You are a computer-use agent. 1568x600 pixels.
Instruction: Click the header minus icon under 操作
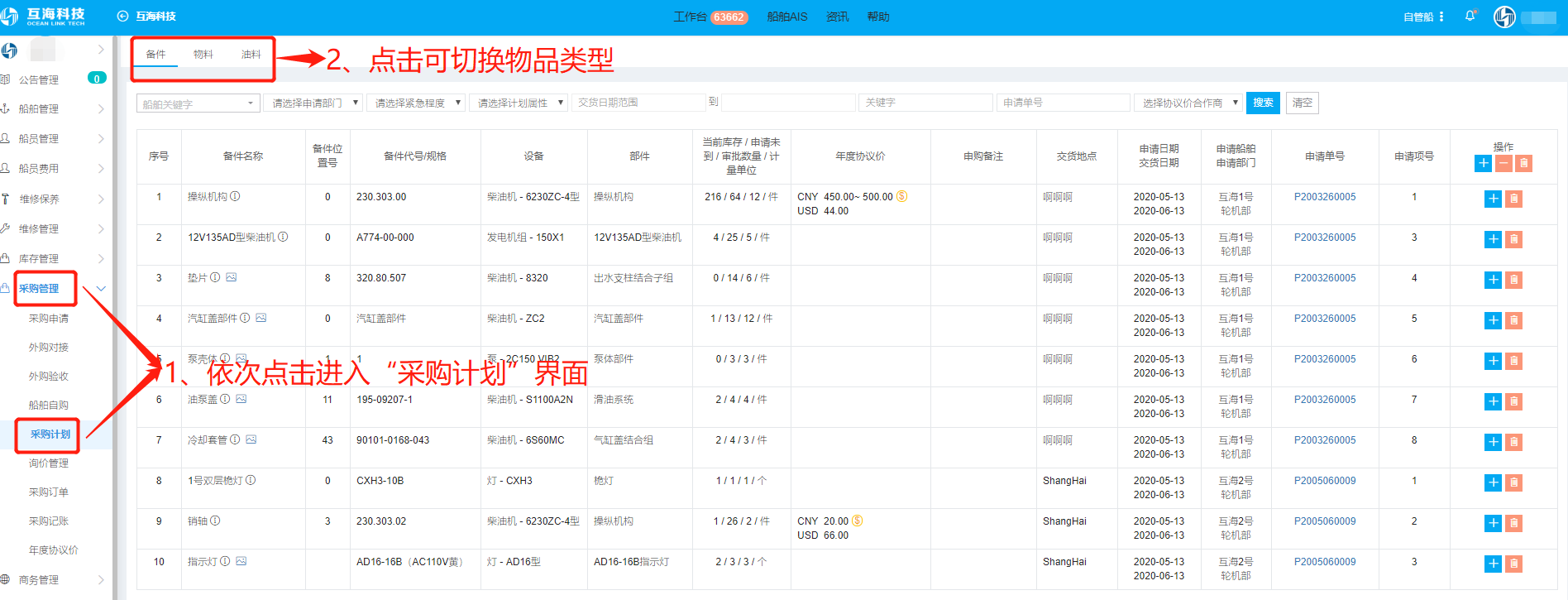click(1503, 163)
